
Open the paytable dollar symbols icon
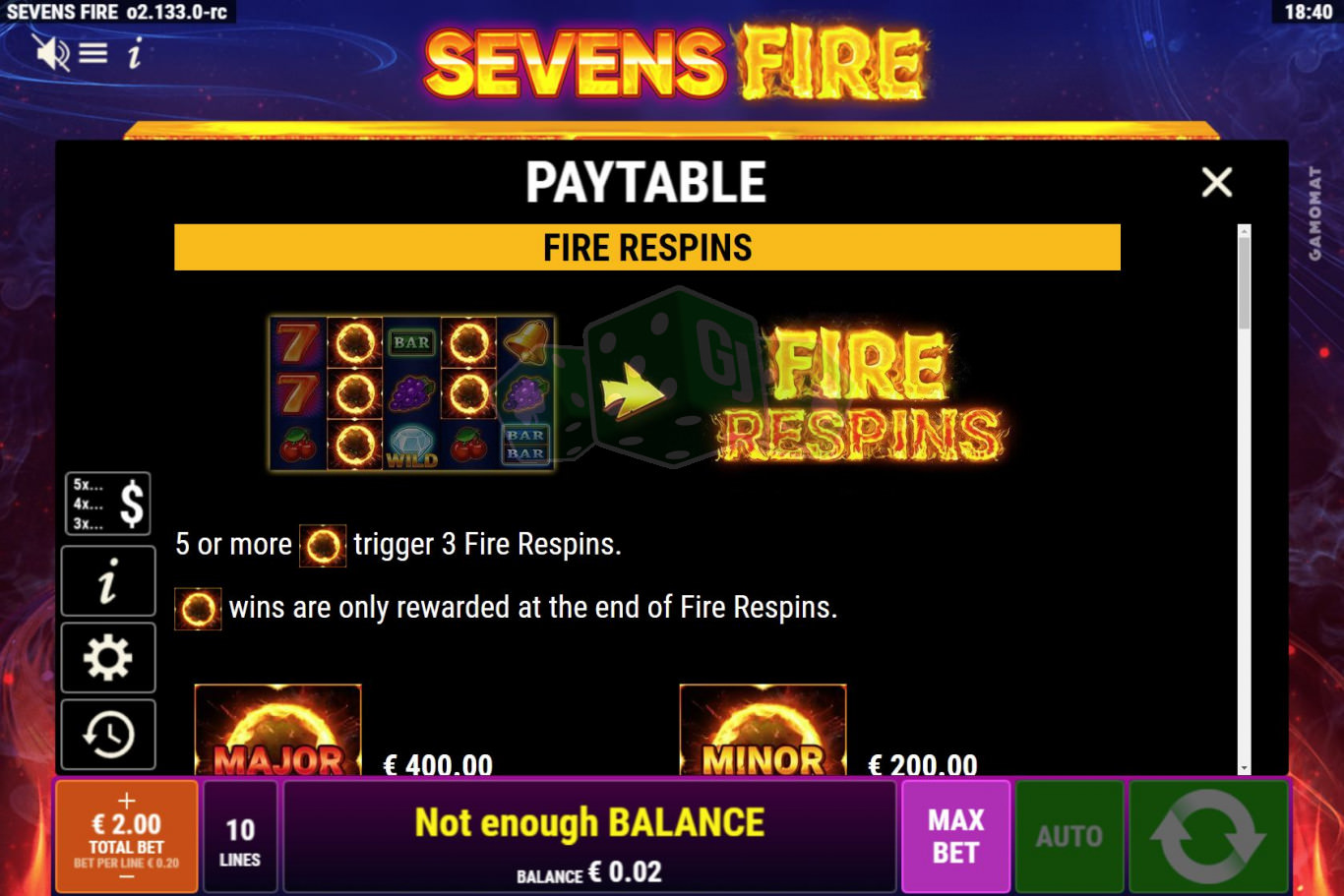tap(108, 504)
